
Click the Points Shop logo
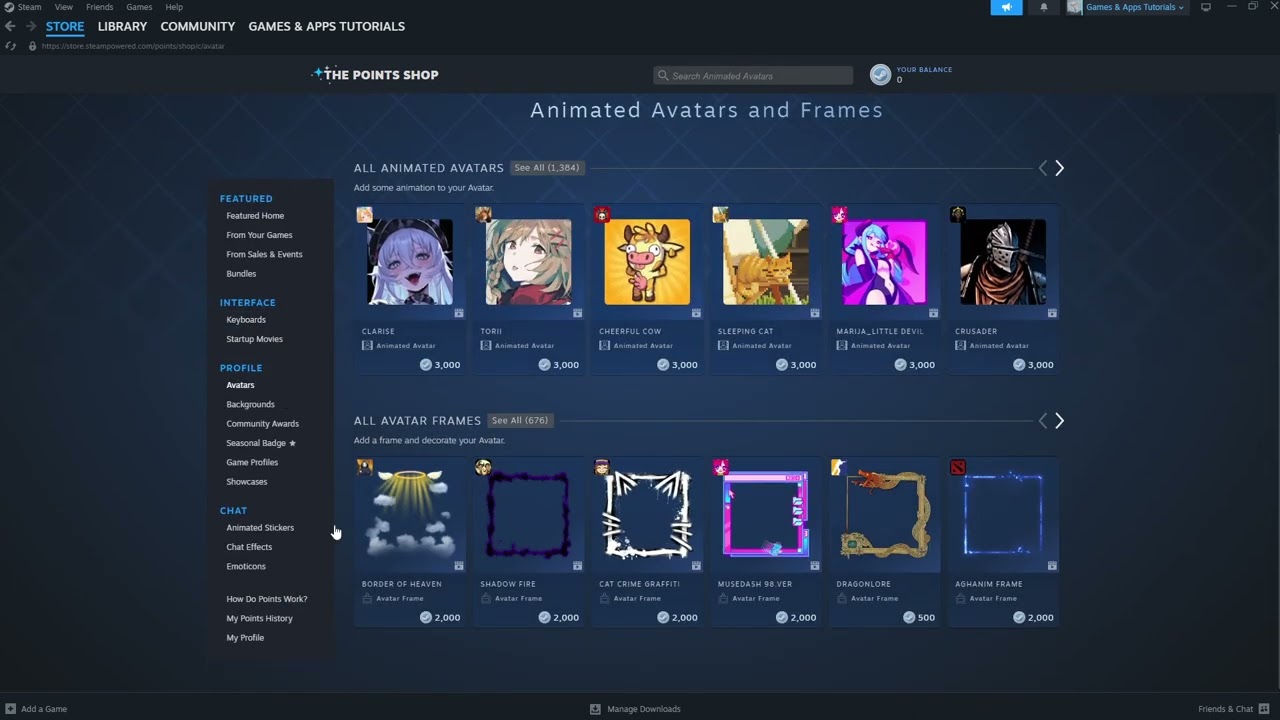tap(375, 75)
